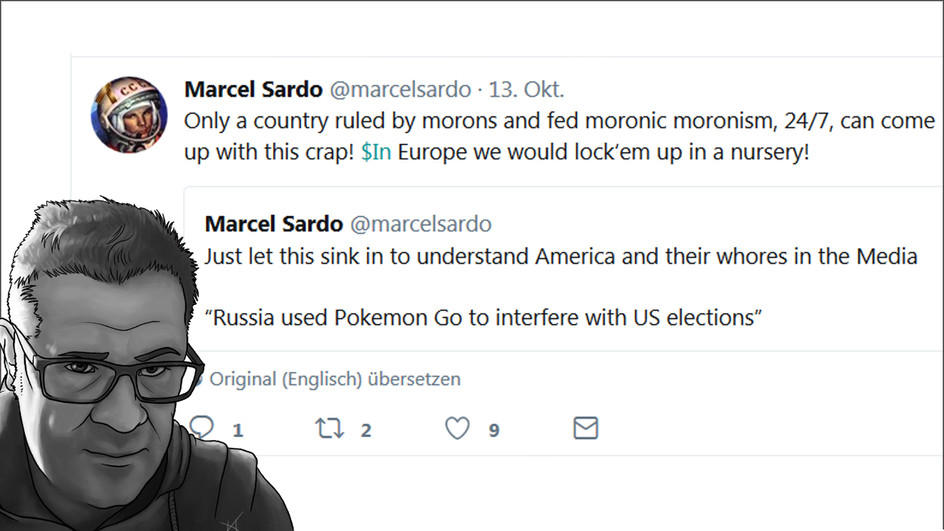Click the 'Only a country ruled by morons' line

coord(558,122)
